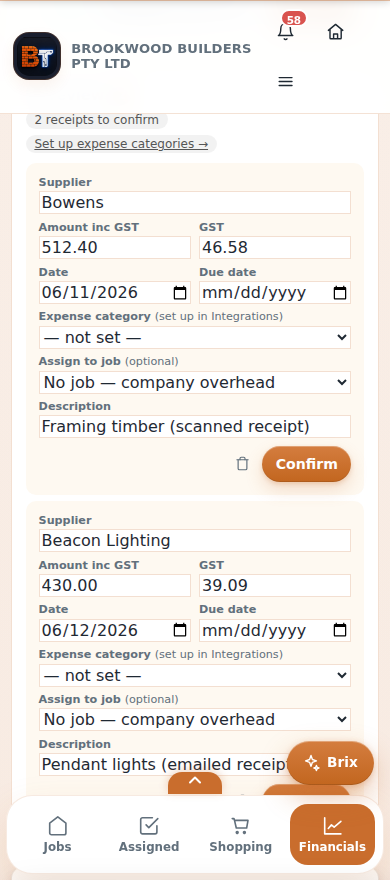
Task: Open the Shopping tab
Action: point(240,834)
